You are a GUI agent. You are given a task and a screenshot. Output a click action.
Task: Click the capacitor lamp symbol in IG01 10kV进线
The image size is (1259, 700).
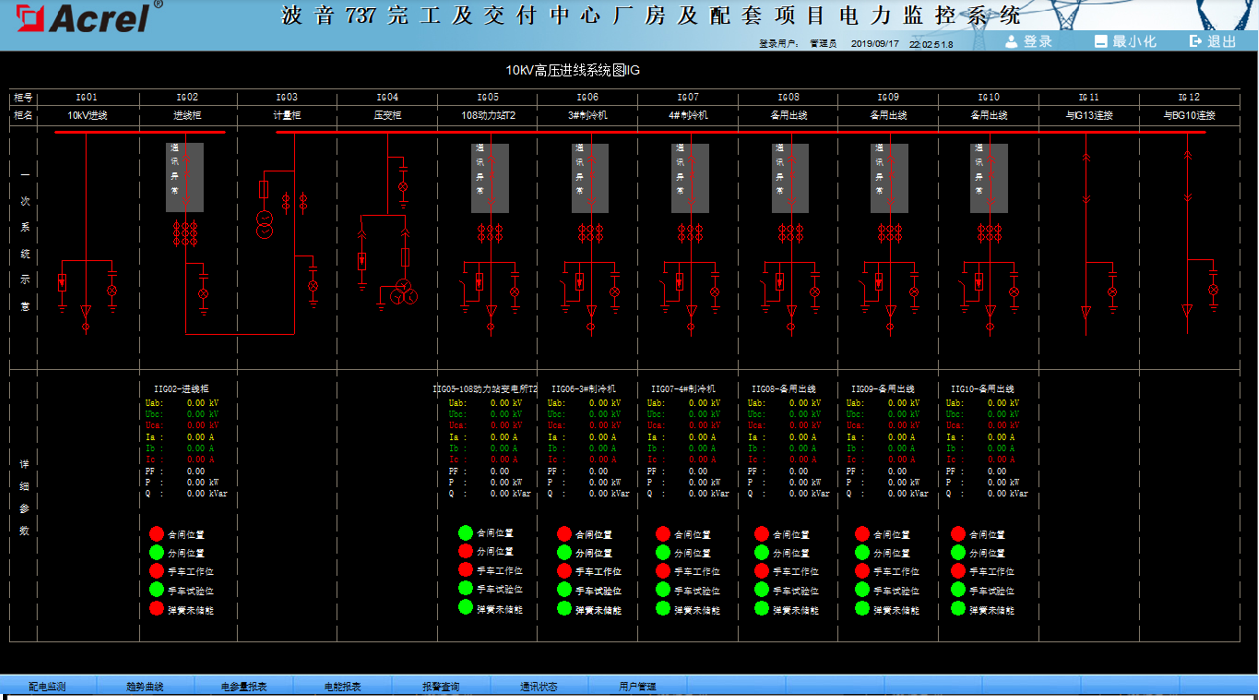click(112, 290)
